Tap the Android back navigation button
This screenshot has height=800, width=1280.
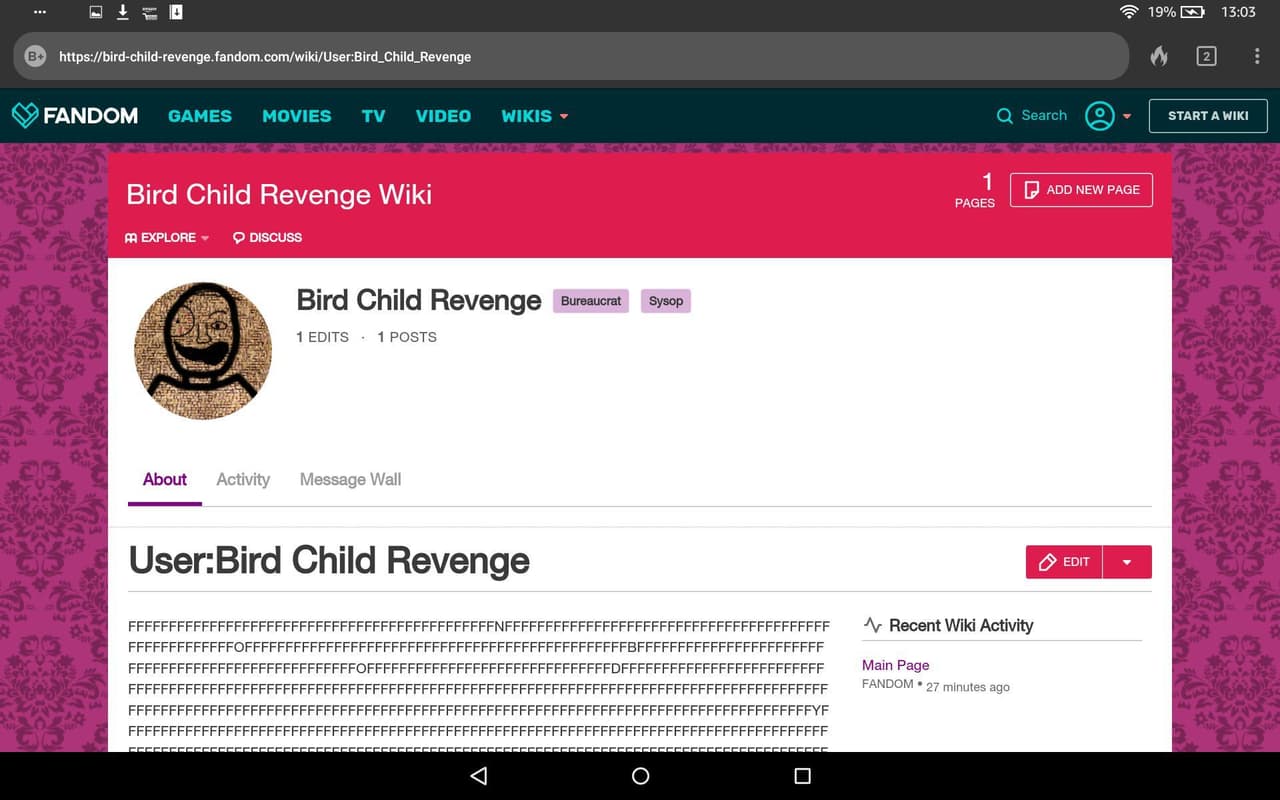[478, 776]
